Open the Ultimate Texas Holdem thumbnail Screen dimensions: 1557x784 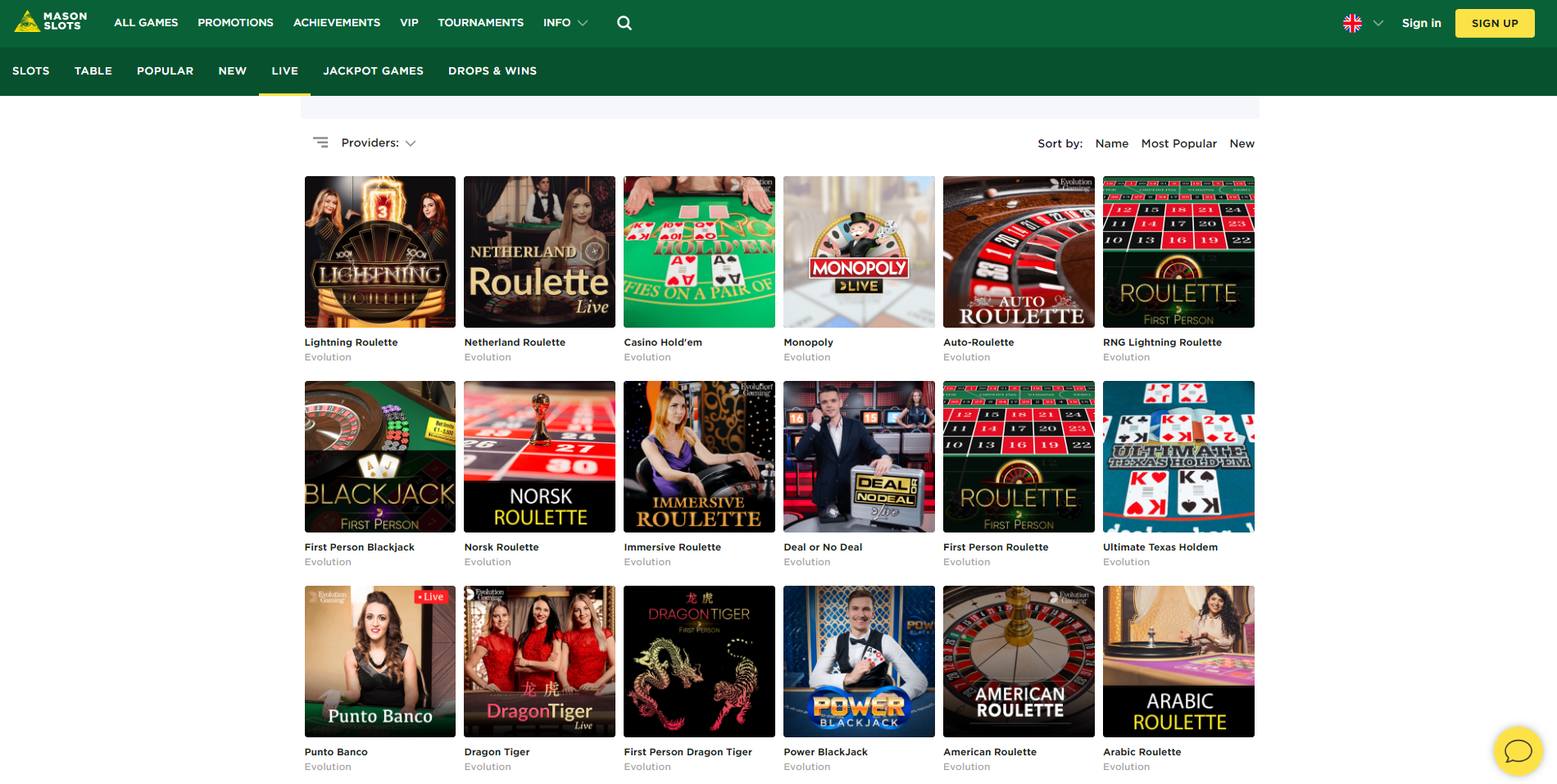click(x=1178, y=456)
